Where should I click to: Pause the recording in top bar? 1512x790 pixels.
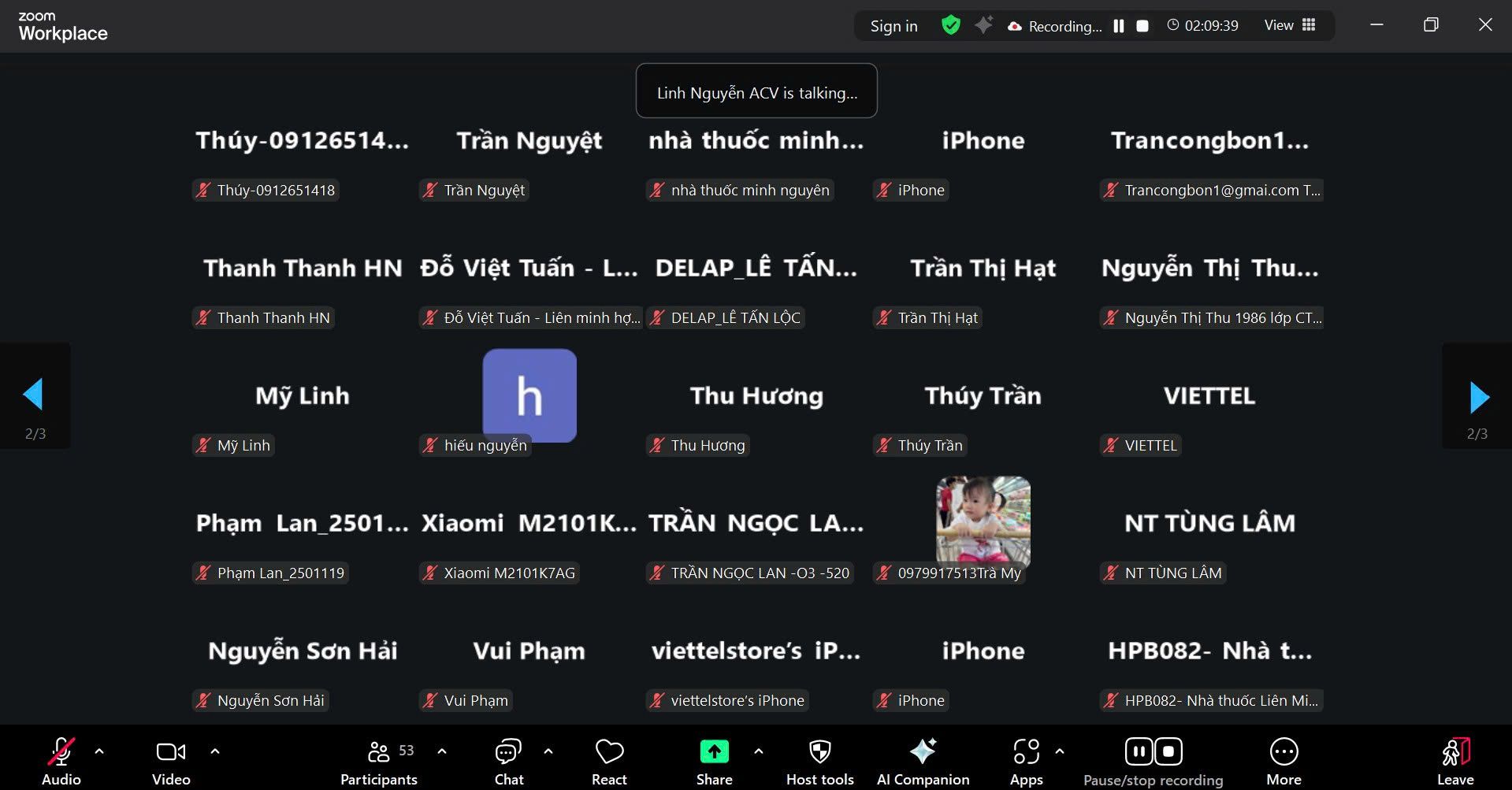(x=1119, y=26)
